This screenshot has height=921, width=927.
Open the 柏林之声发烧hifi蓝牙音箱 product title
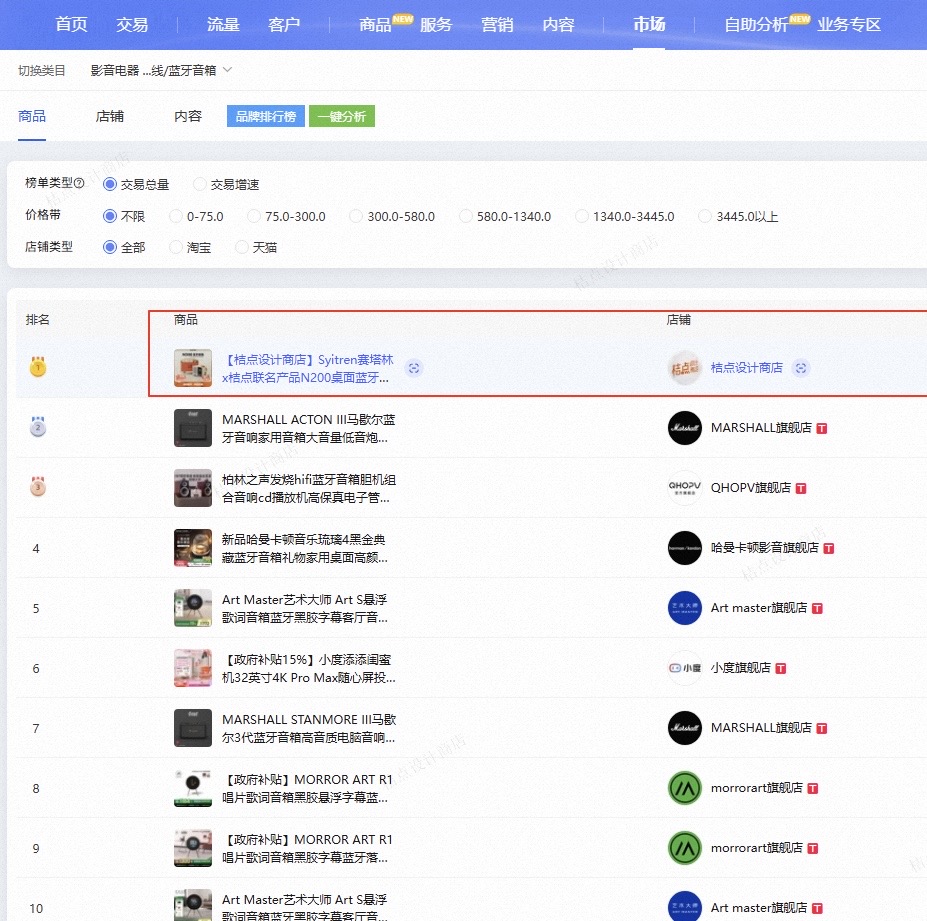click(x=309, y=488)
